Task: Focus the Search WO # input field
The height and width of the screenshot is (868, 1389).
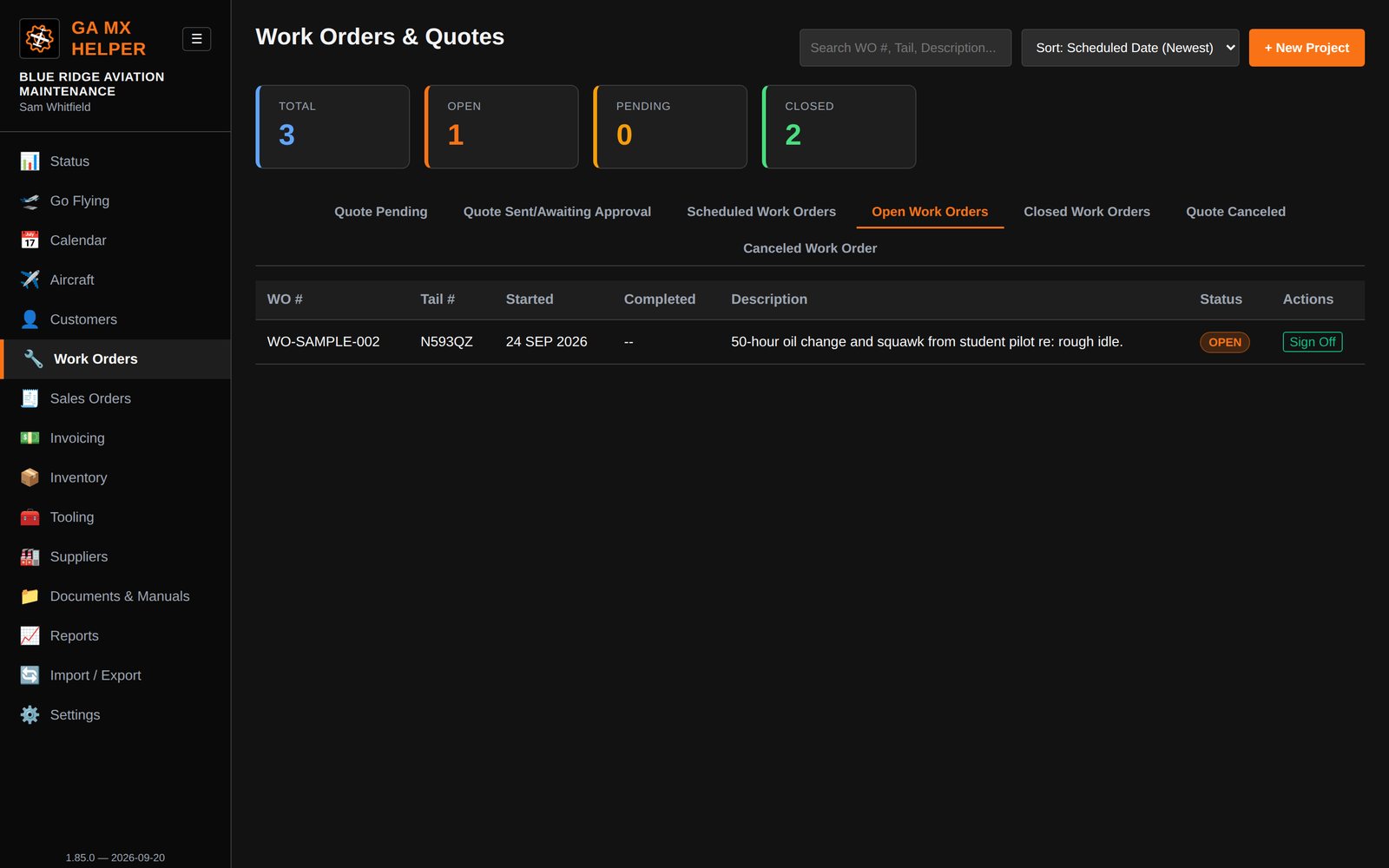Action: pyautogui.click(x=905, y=48)
